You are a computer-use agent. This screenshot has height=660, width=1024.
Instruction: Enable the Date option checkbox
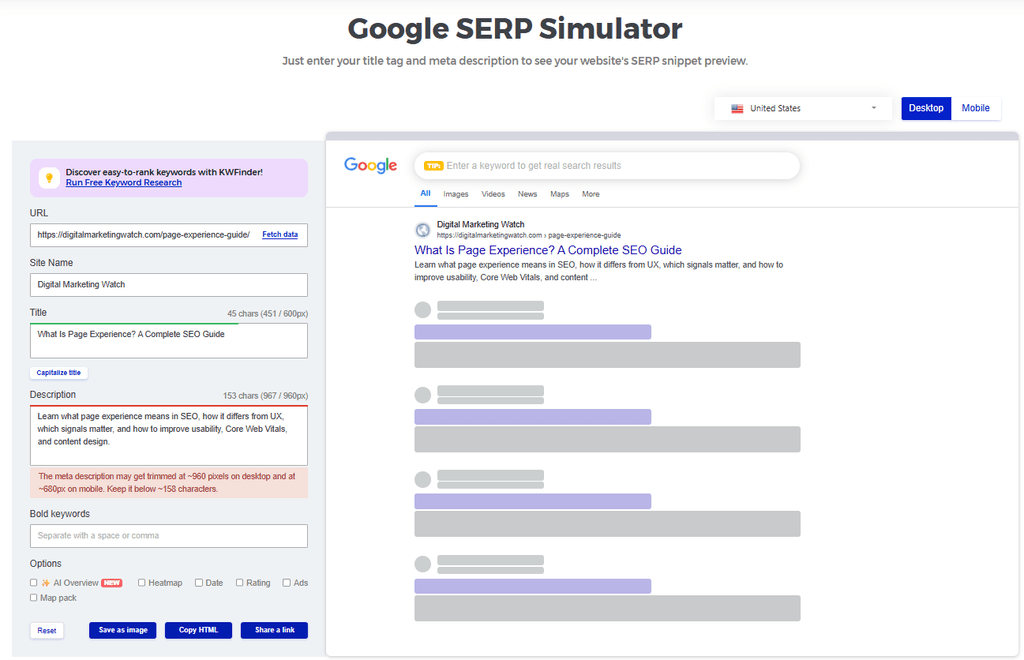coord(199,582)
